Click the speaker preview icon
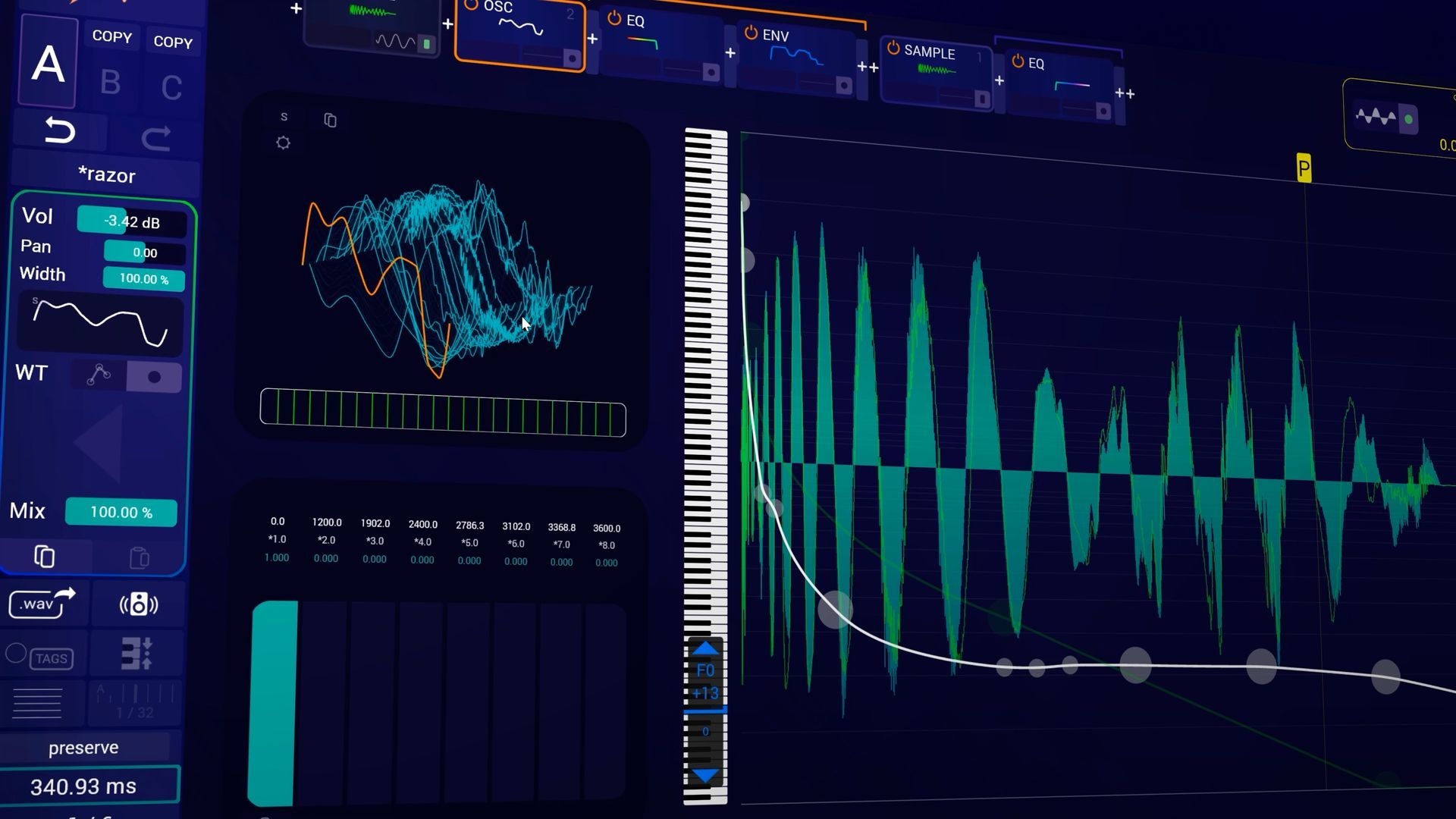The width and height of the screenshot is (1456, 819). coord(139,604)
